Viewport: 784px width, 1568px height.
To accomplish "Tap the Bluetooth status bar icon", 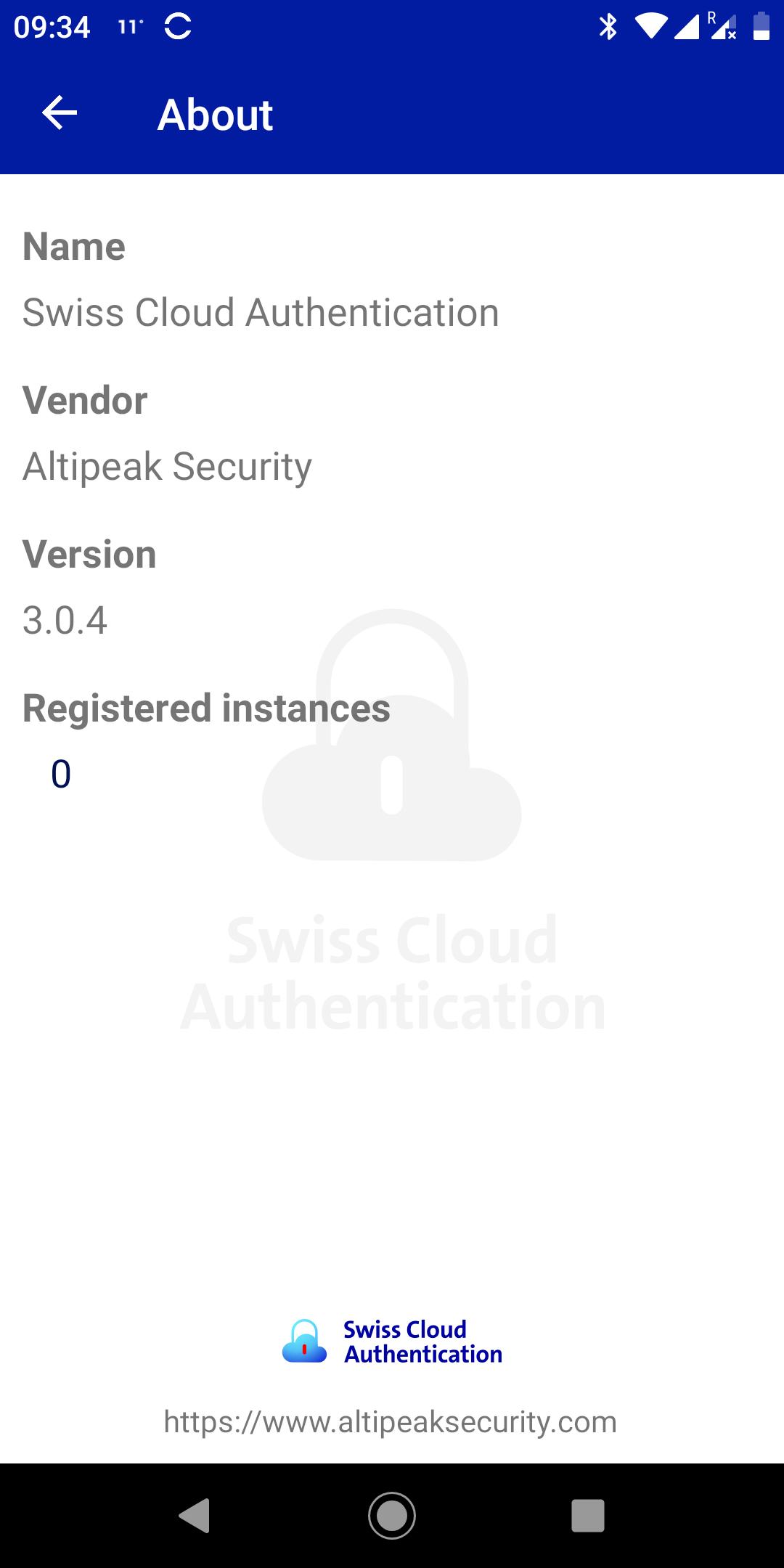I will 608,27.
